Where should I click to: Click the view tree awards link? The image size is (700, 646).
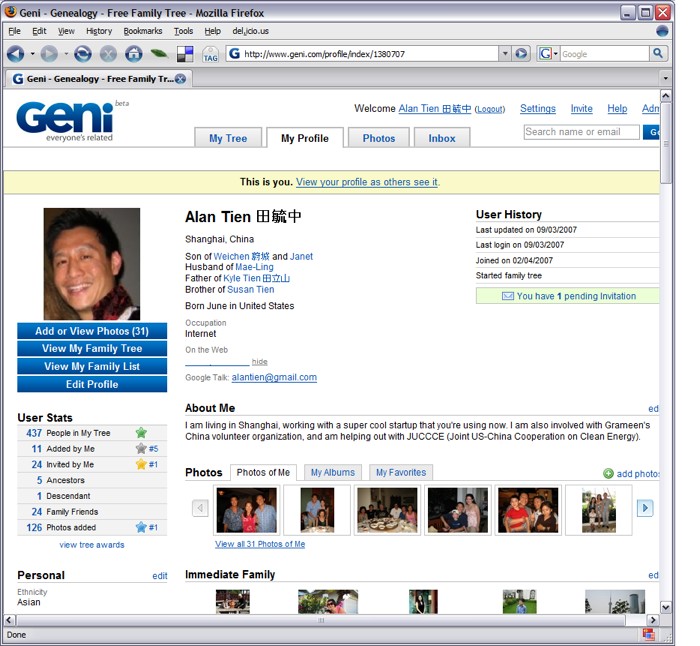click(92, 545)
